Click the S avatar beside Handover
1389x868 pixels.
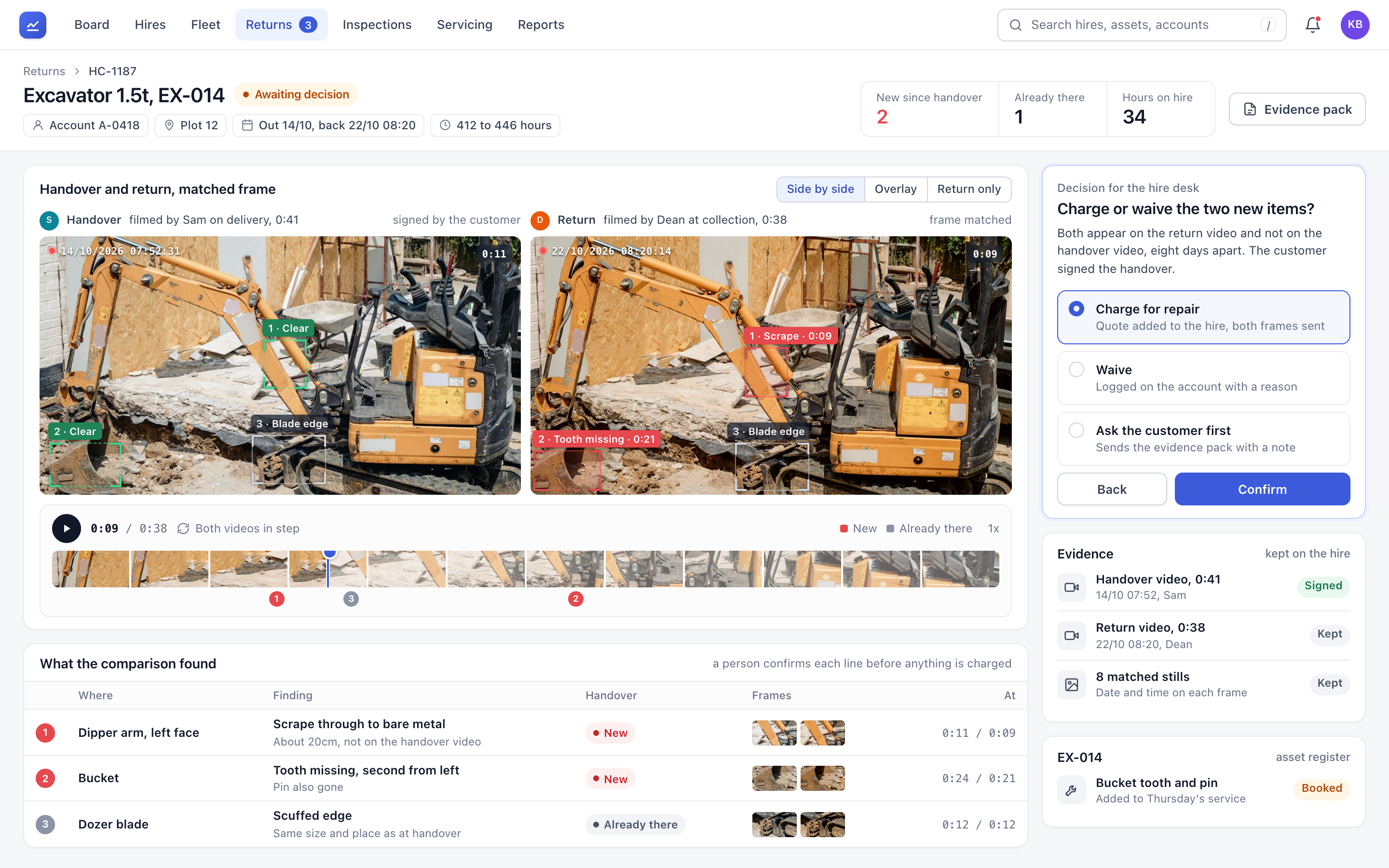49,220
